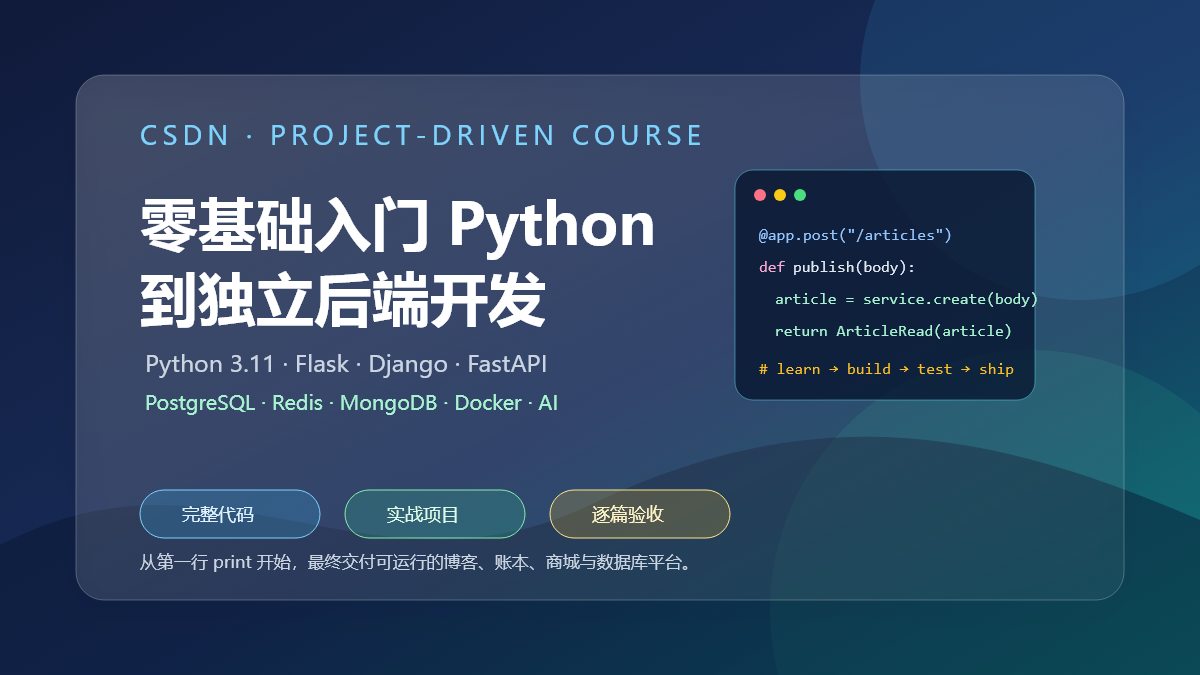Image resolution: width=1200 pixels, height=675 pixels.
Task: Click the # learn → build → test → ship comment
Action: coord(886,369)
